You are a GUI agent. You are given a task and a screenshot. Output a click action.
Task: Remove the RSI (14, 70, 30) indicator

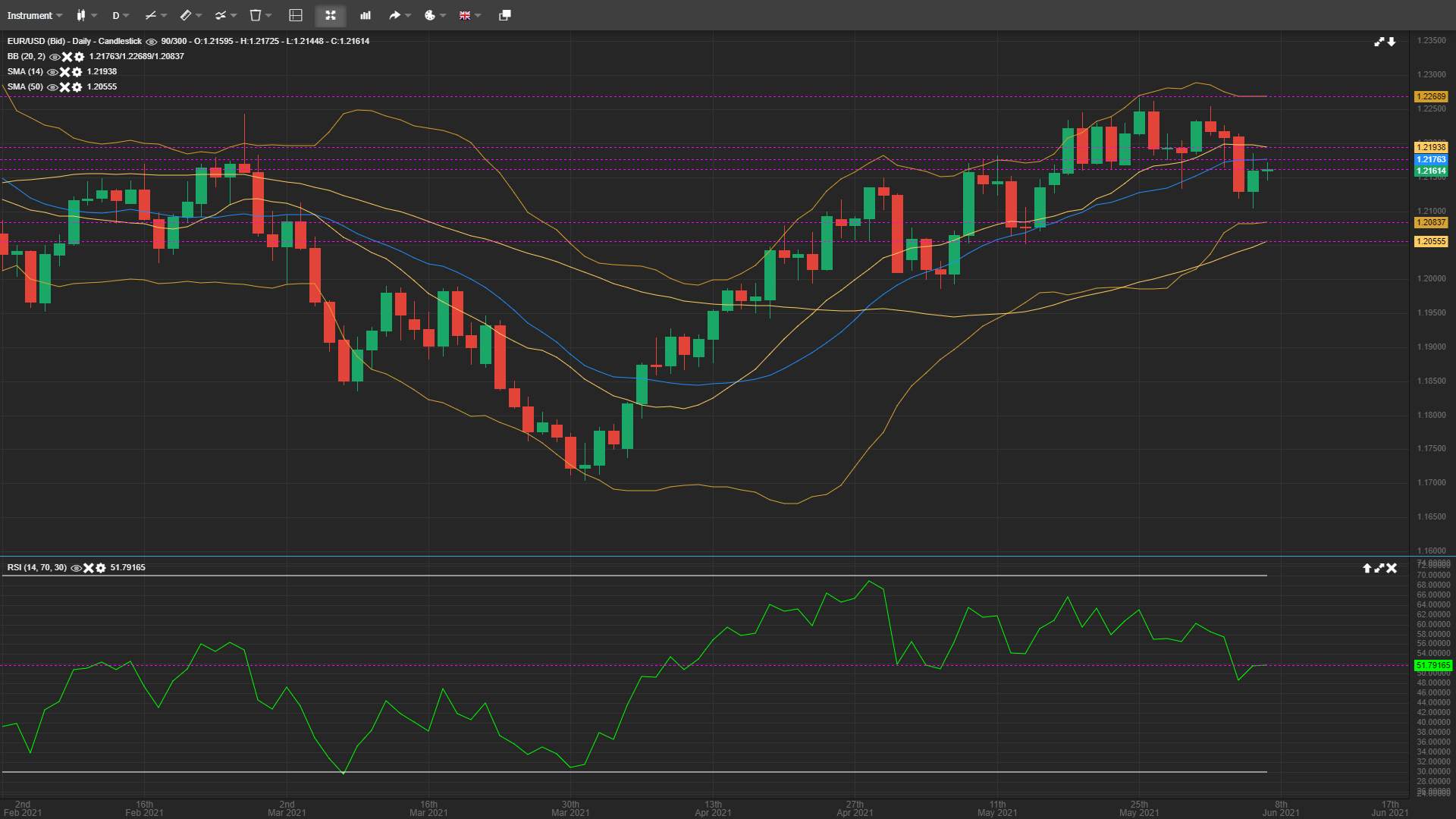tap(89, 568)
